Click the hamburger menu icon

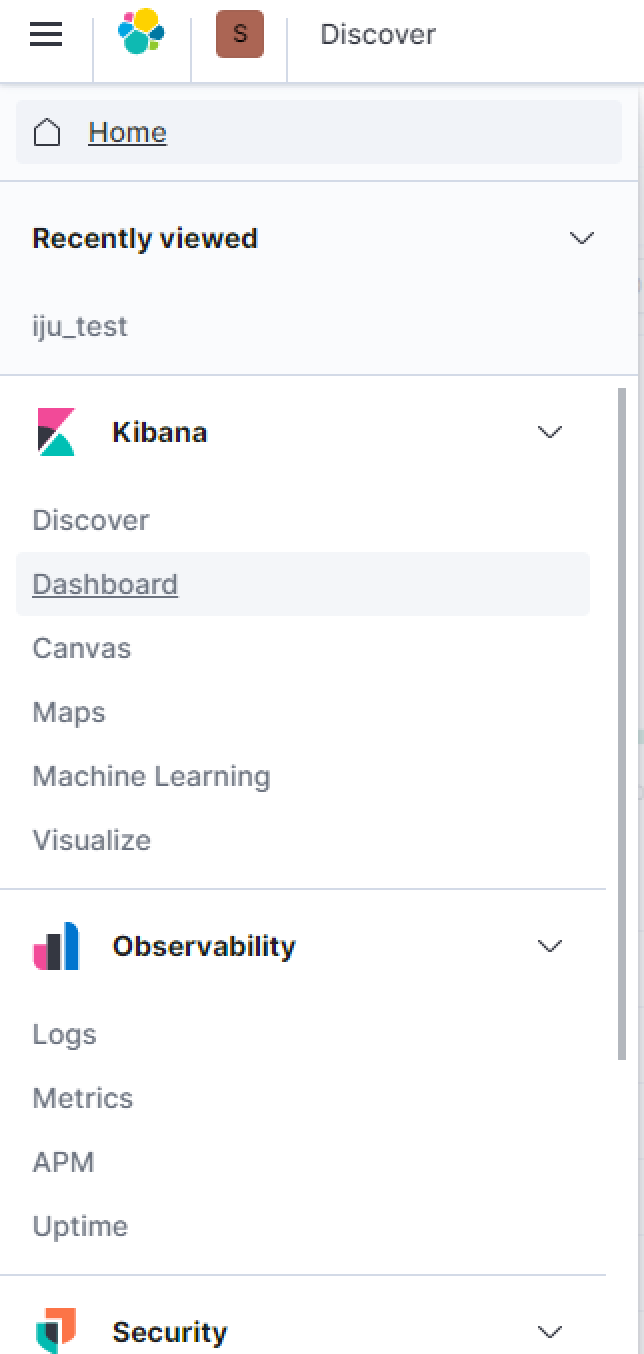coord(46,35)
